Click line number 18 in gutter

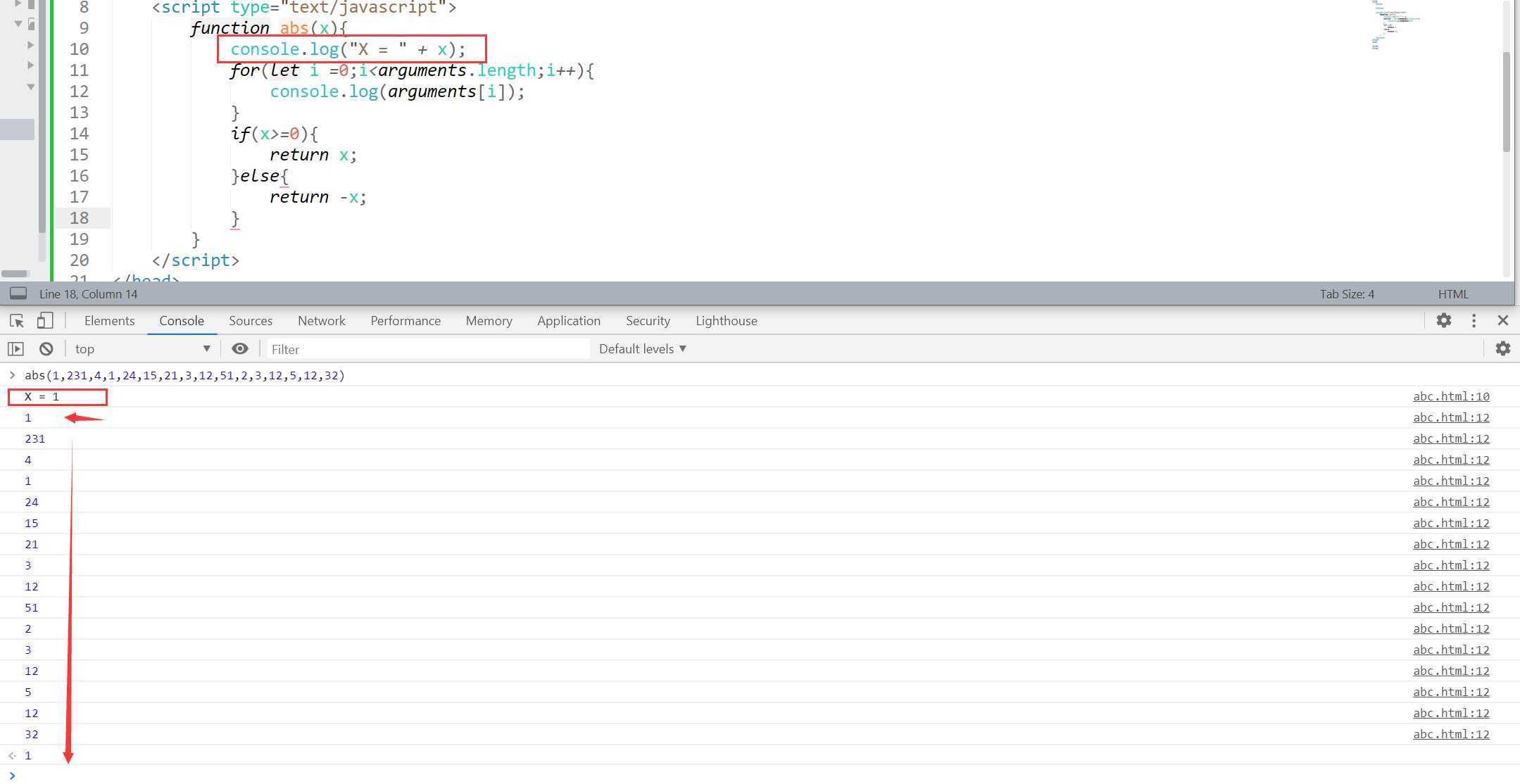click(x=80, y=218)
